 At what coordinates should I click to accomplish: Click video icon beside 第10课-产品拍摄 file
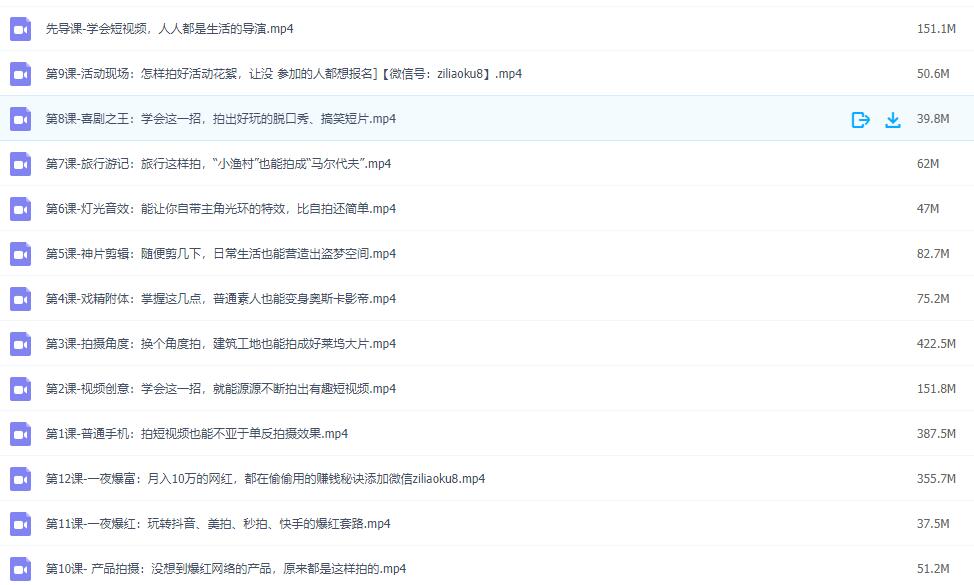[x=21, y=570]
